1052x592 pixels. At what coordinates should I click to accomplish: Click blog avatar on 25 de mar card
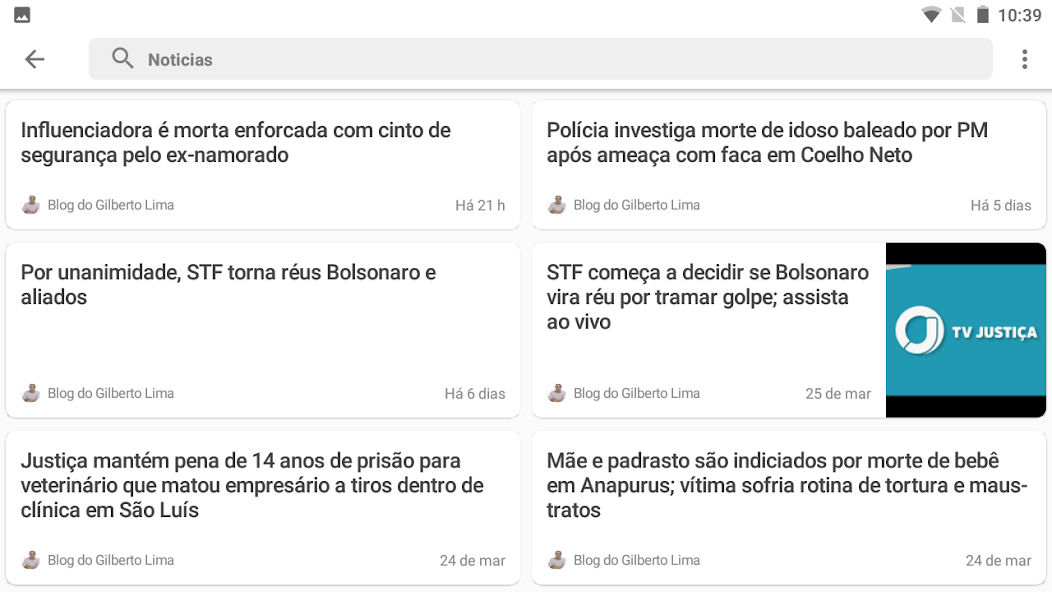(557, 393)
